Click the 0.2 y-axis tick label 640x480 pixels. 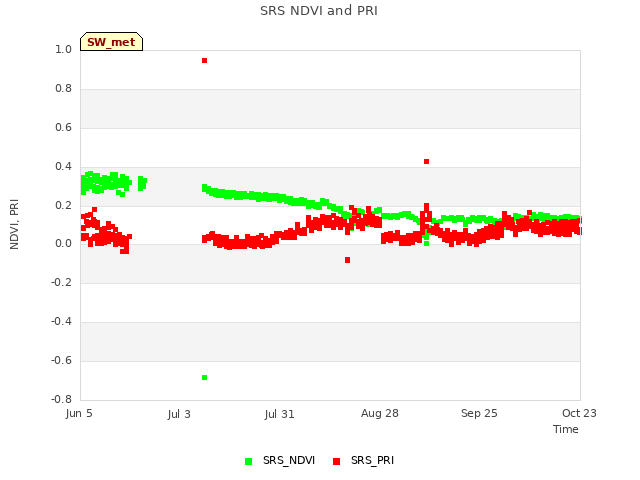tap(63, 205)
